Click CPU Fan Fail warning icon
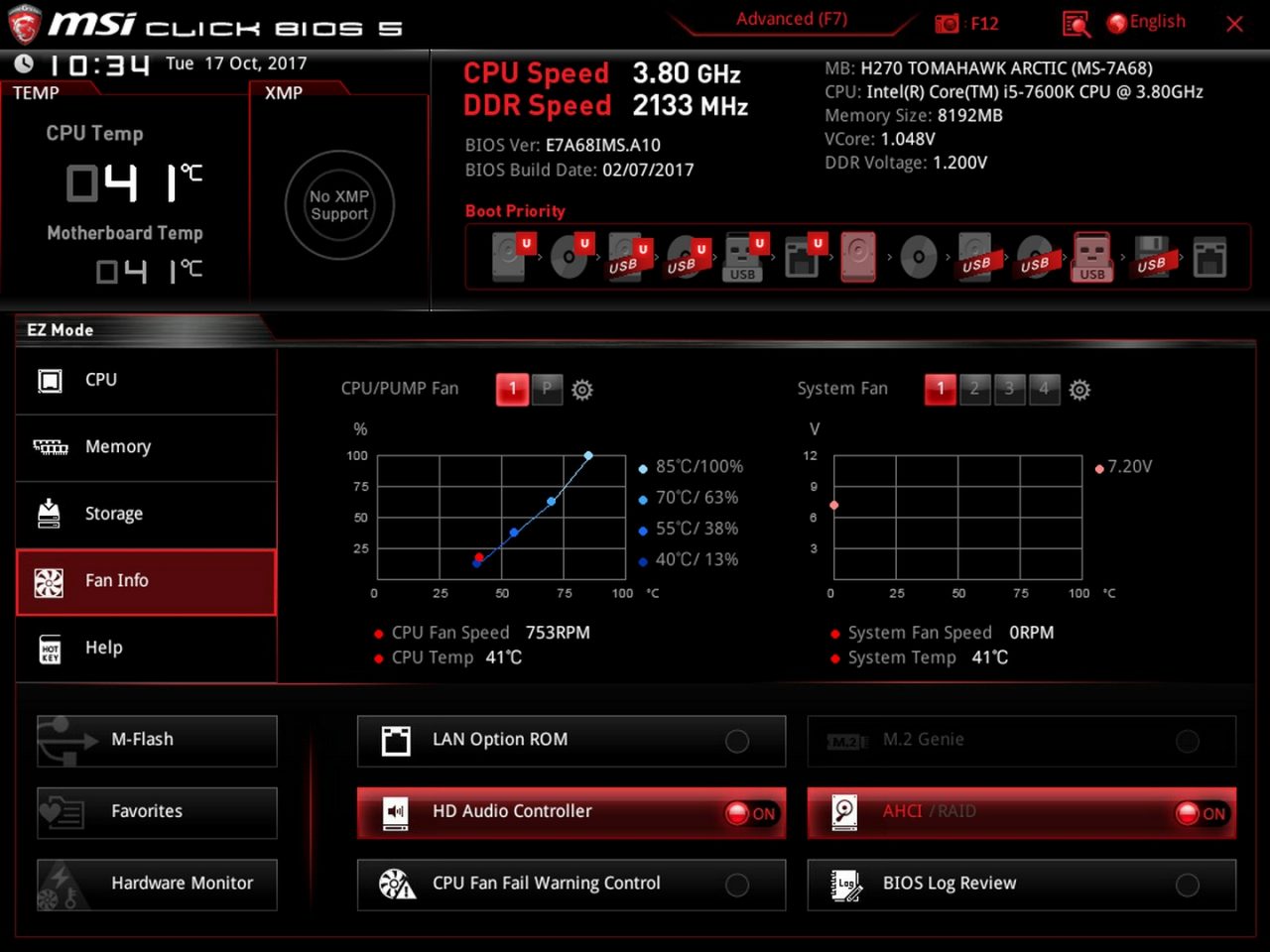Screen dimensions: 1270x952 pyautogui.click(x=397, y=884)
